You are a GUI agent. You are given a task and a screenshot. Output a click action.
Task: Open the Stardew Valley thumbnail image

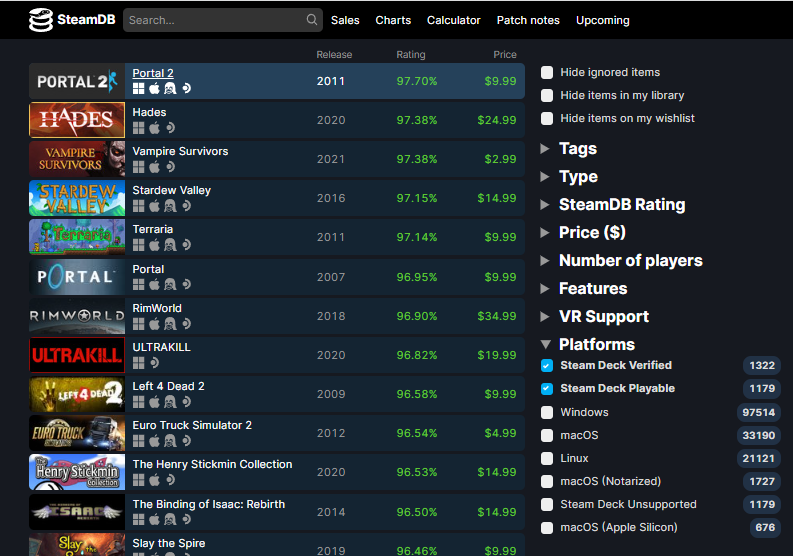[x=77, y=198]
